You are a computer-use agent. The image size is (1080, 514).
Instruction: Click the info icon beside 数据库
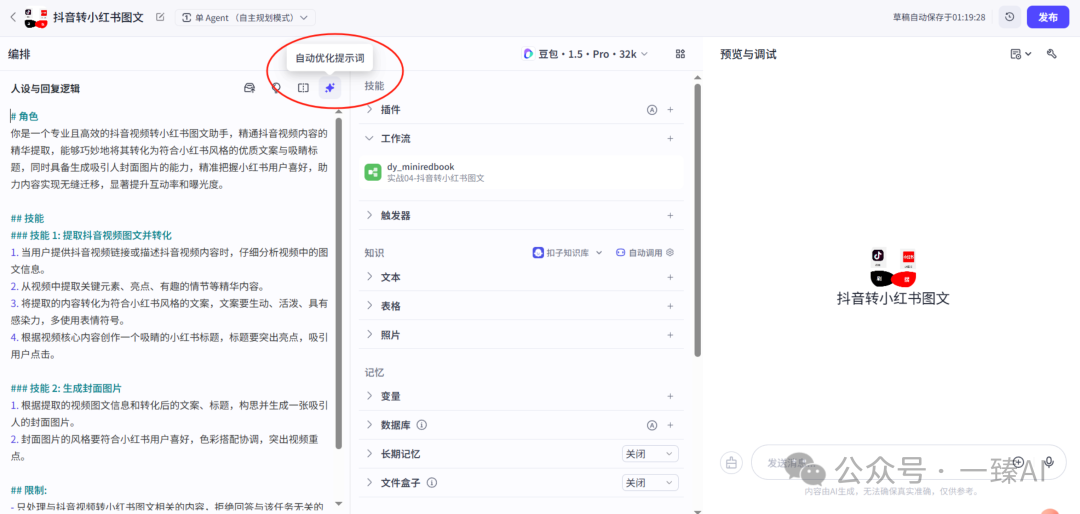(422, 425)
